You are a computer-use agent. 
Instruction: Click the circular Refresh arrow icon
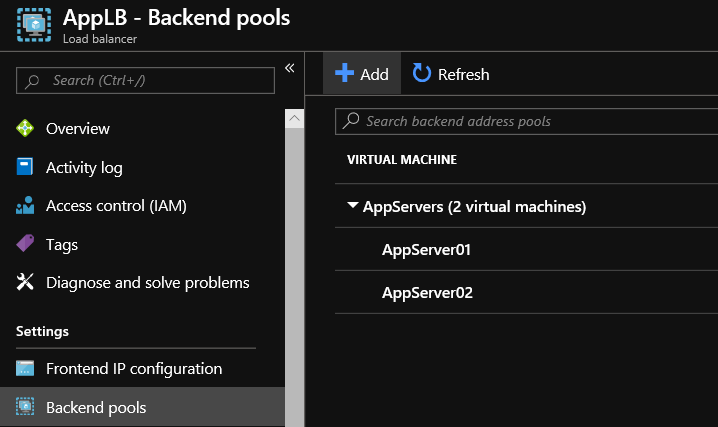coord(421,73)
